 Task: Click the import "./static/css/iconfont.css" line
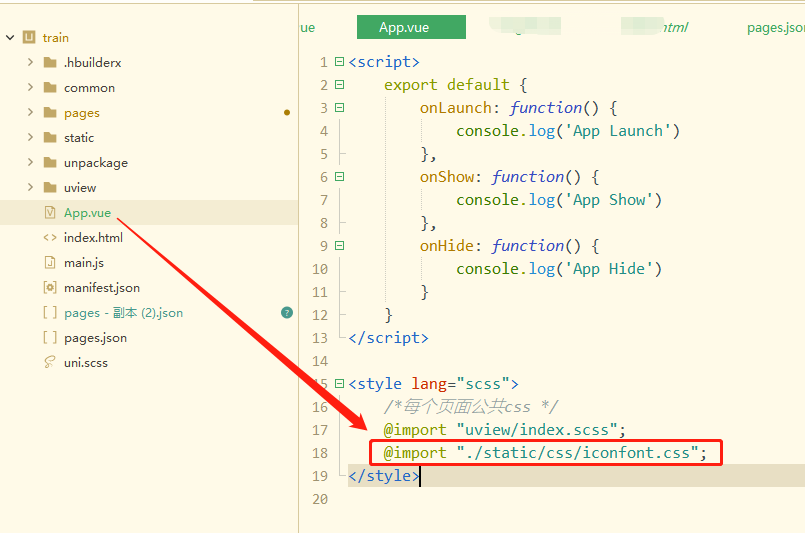(545, 453)
